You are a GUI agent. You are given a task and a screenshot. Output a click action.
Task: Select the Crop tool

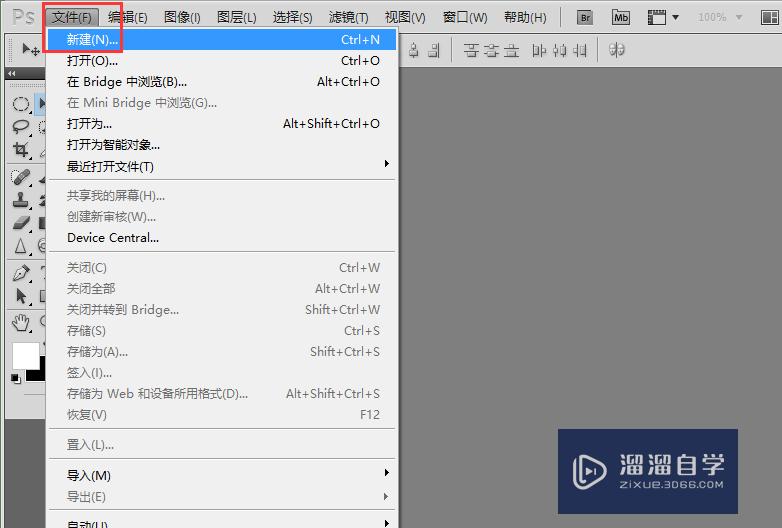tap(21, 150)
